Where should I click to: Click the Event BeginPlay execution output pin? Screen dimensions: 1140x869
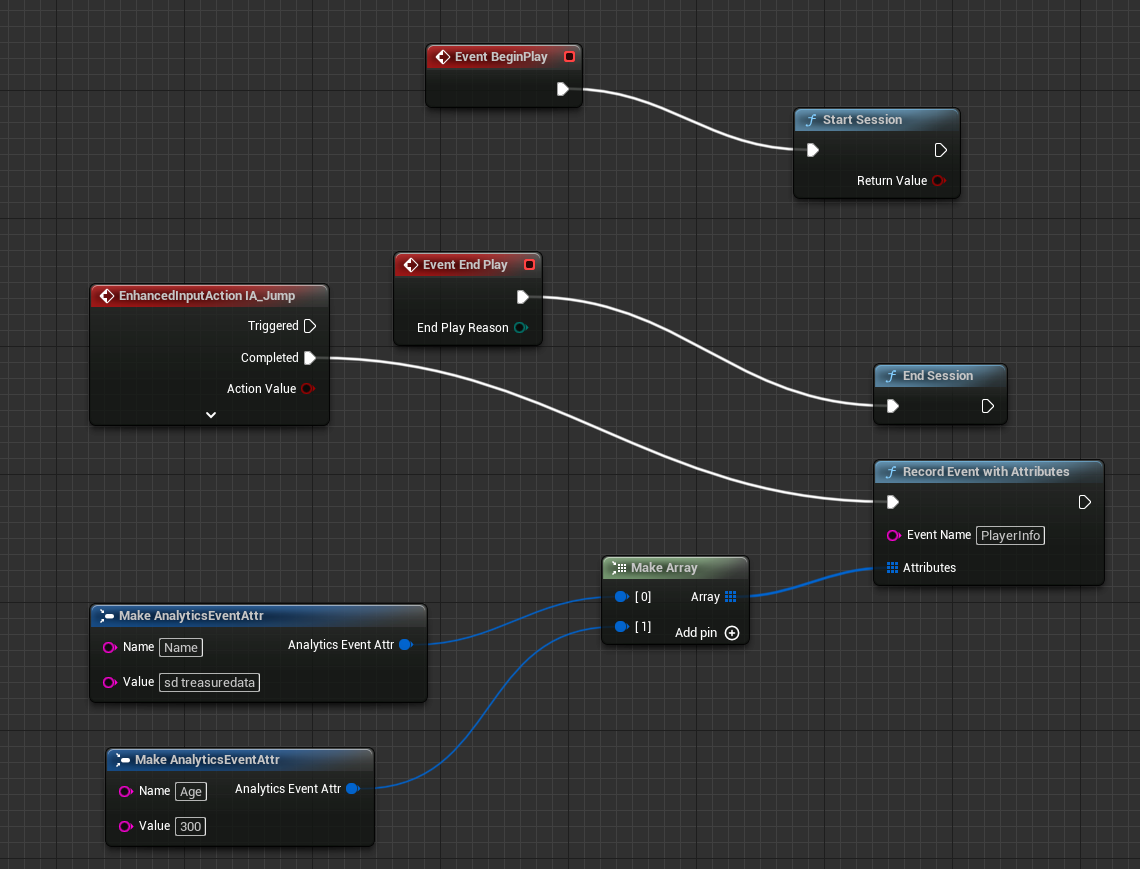point(562,89)
